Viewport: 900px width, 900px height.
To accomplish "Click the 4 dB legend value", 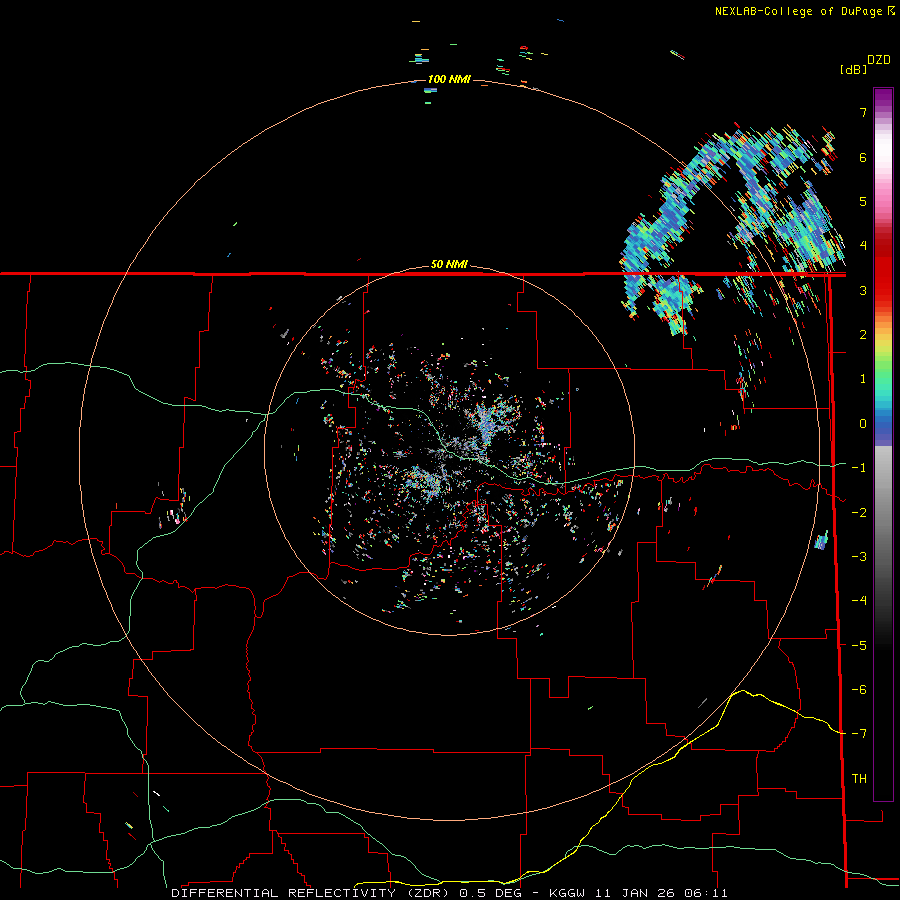I will click(863, 246).
